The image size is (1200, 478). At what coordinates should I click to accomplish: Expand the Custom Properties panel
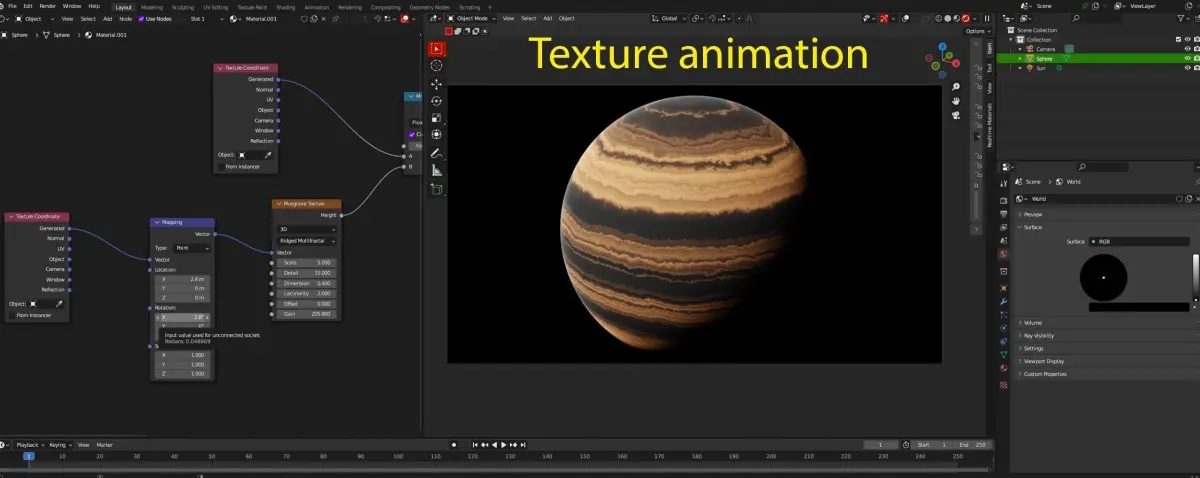coord(1044,374)
